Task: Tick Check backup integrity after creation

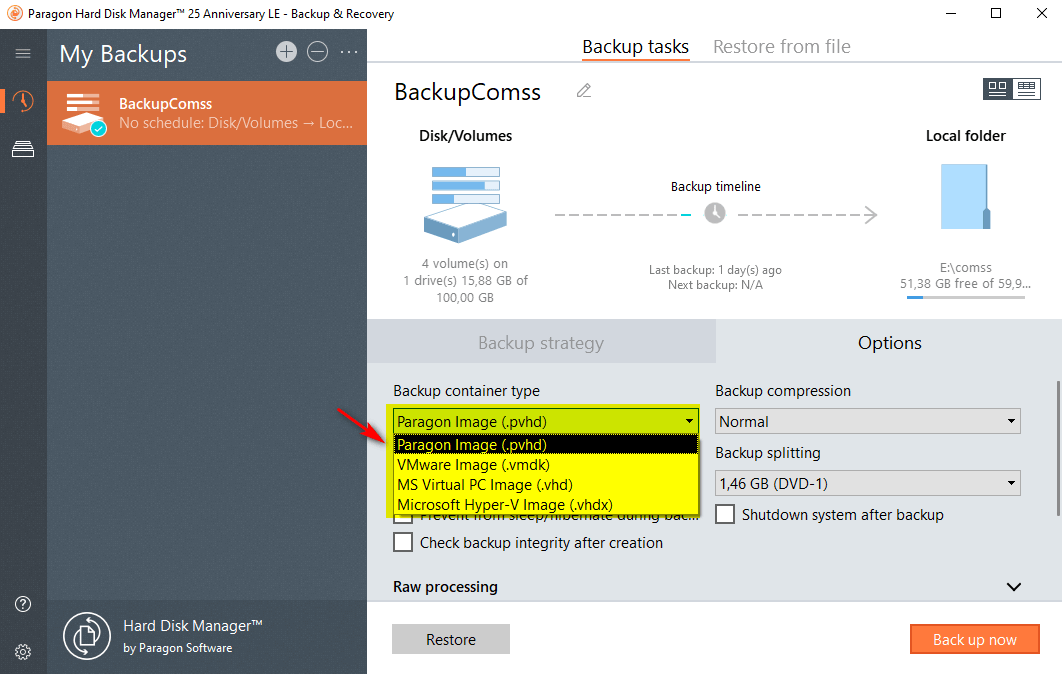Action: (x=403, y=543)
